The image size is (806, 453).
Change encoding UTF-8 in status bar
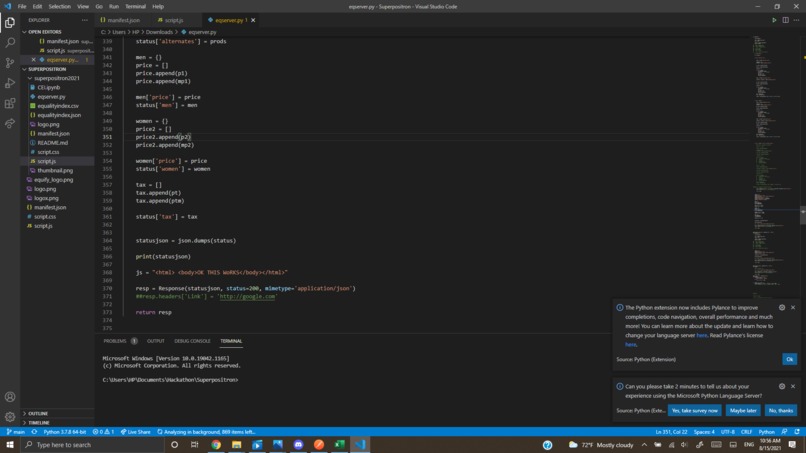point(727,432)
